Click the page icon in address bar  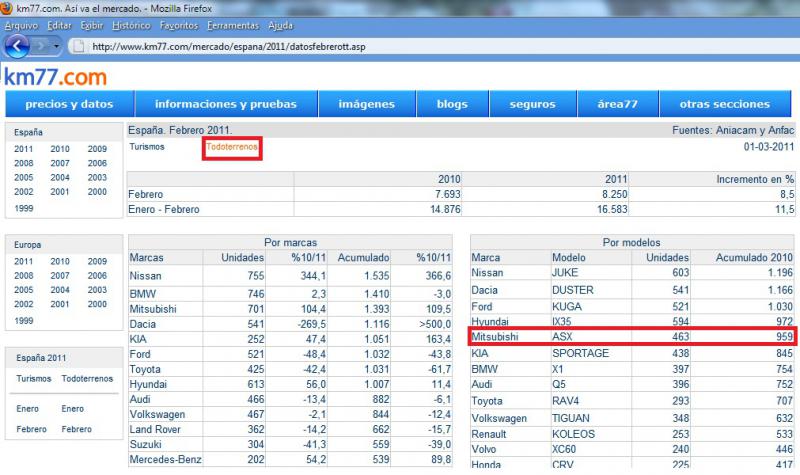point(78,46)
